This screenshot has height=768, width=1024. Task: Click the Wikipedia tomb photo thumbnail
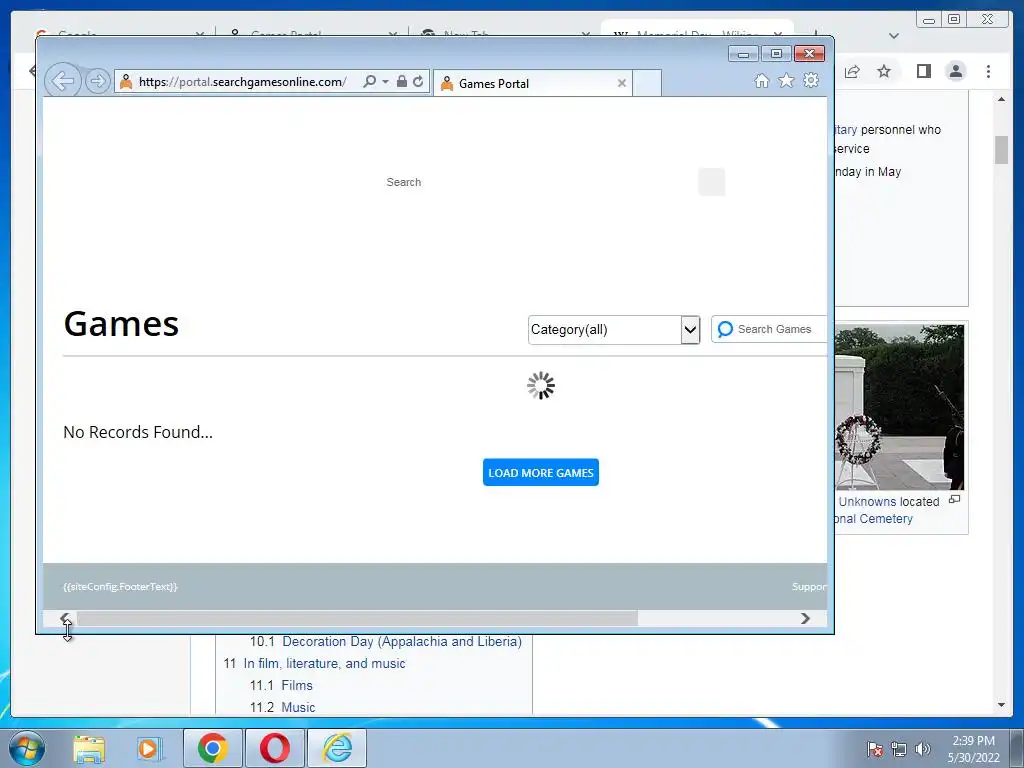tap(899, 408)
